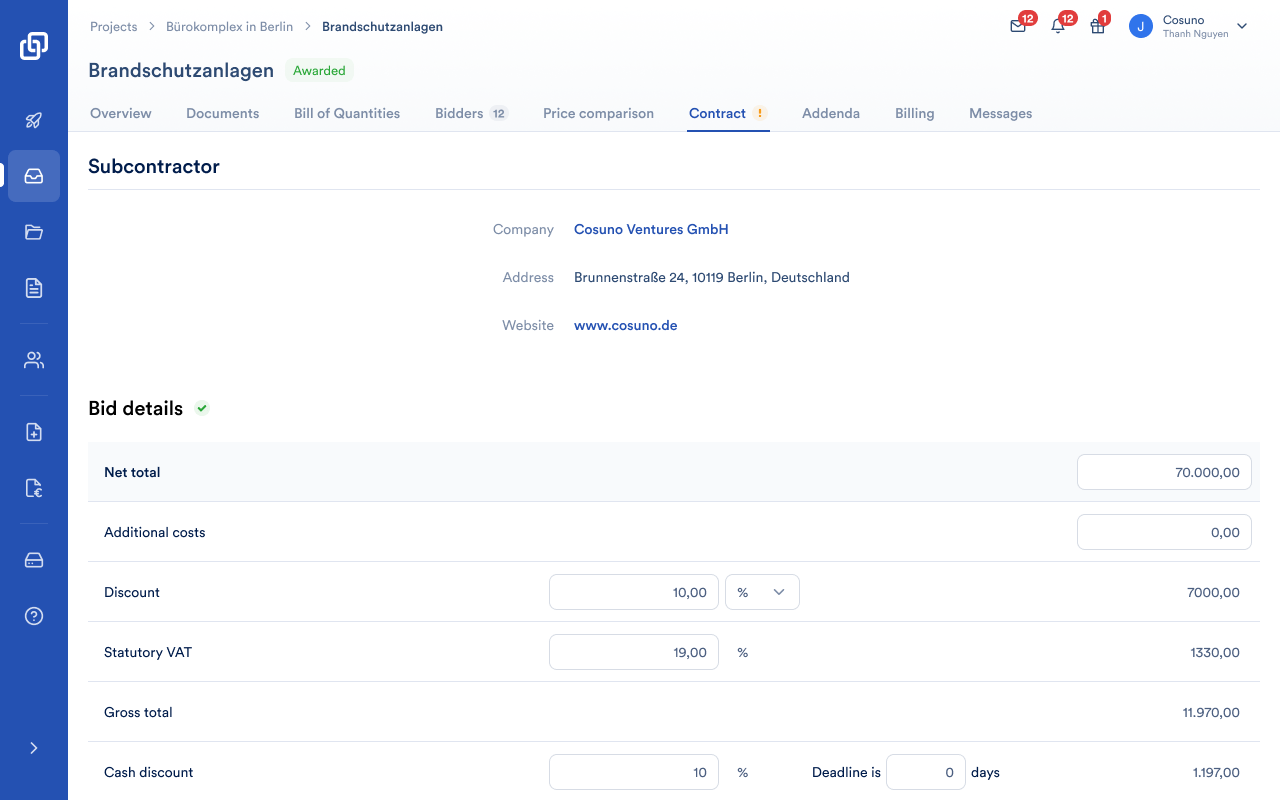Open the folder icon in sidebar

(x=34, y=232)
